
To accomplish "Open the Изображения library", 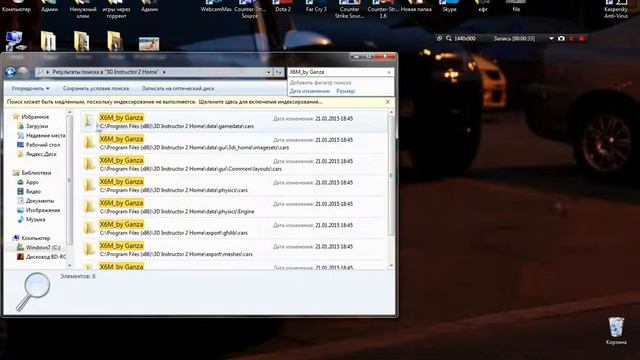I will [38, 210].
